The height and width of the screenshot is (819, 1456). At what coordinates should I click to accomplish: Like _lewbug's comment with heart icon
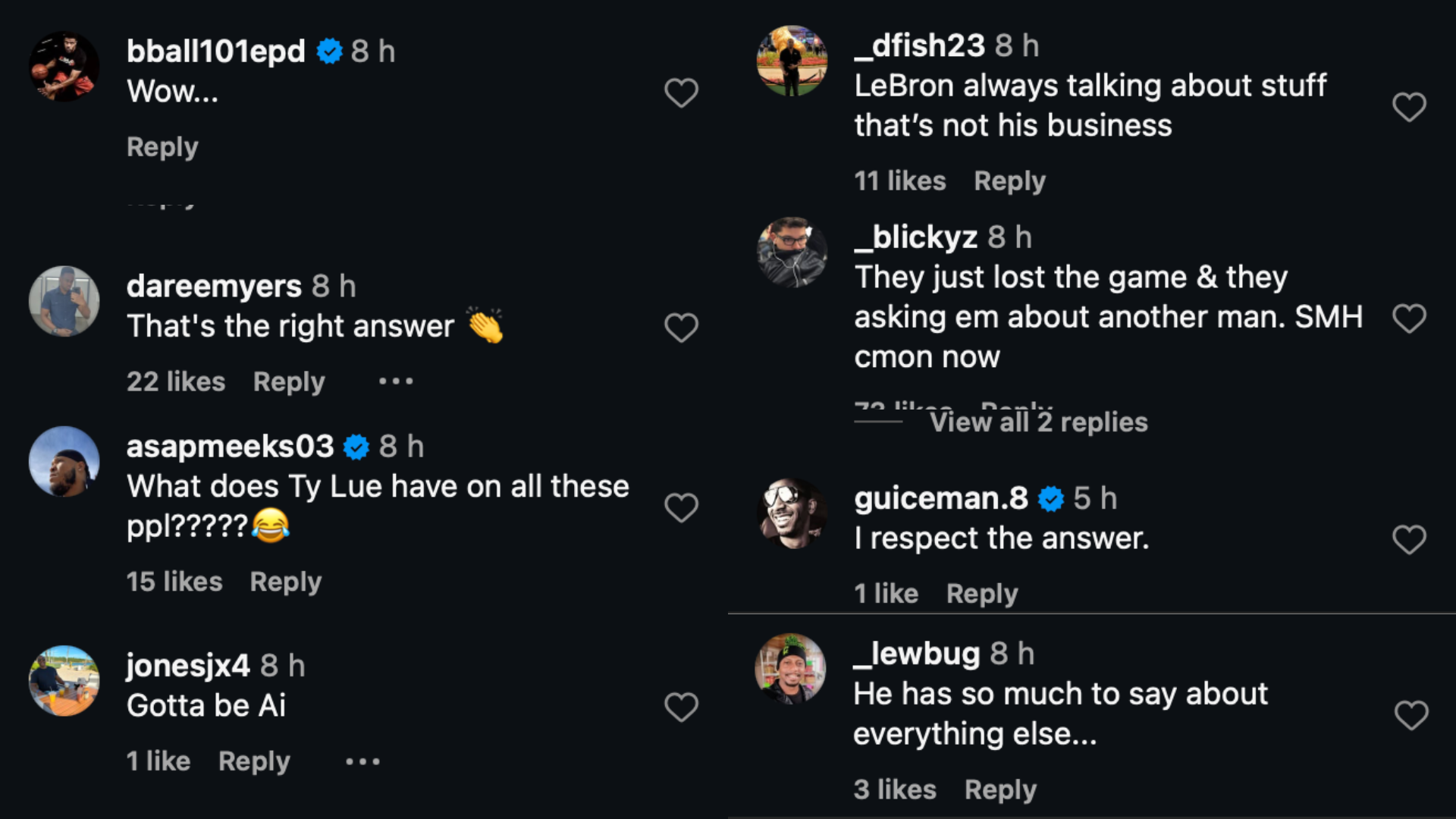[1410, 715]
